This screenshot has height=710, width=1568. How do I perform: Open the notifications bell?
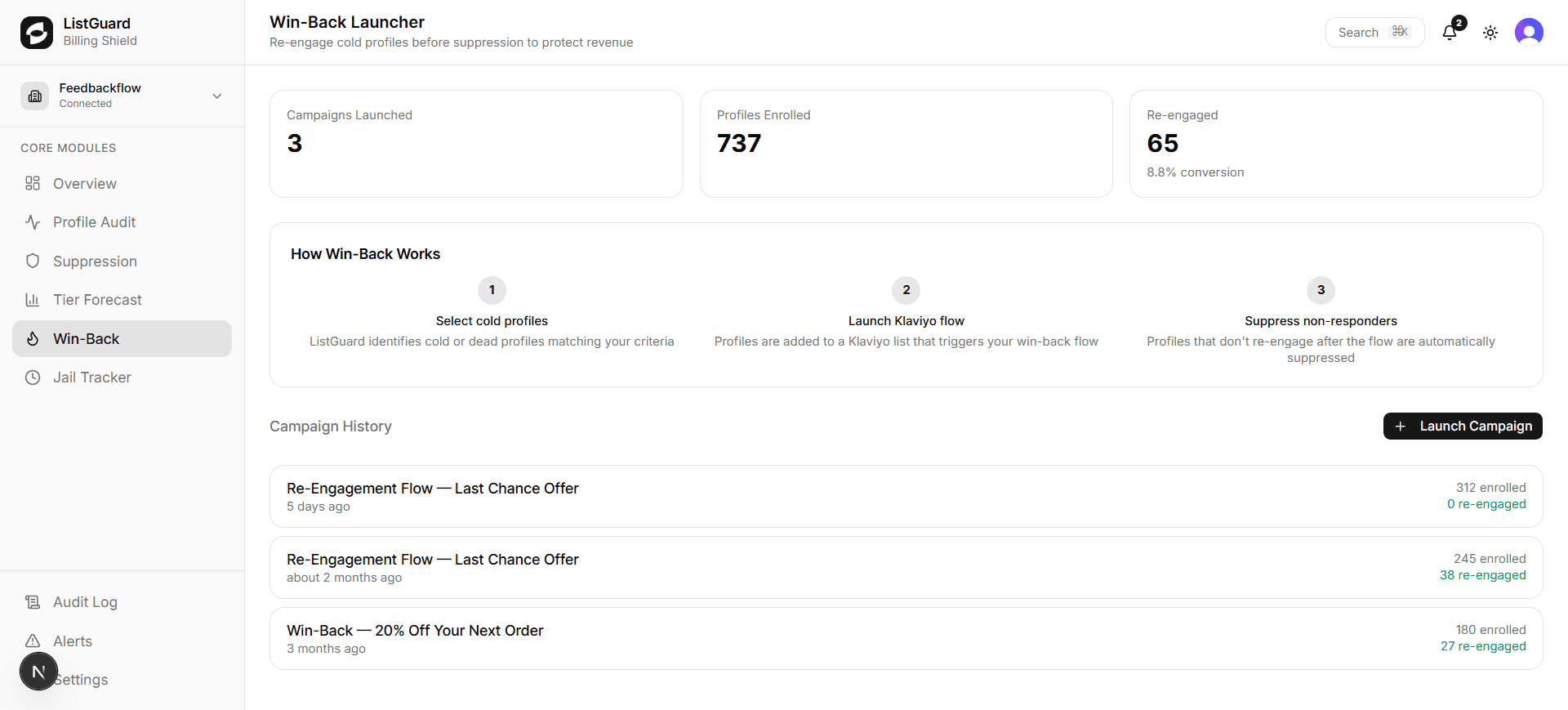coord(1450,33)
